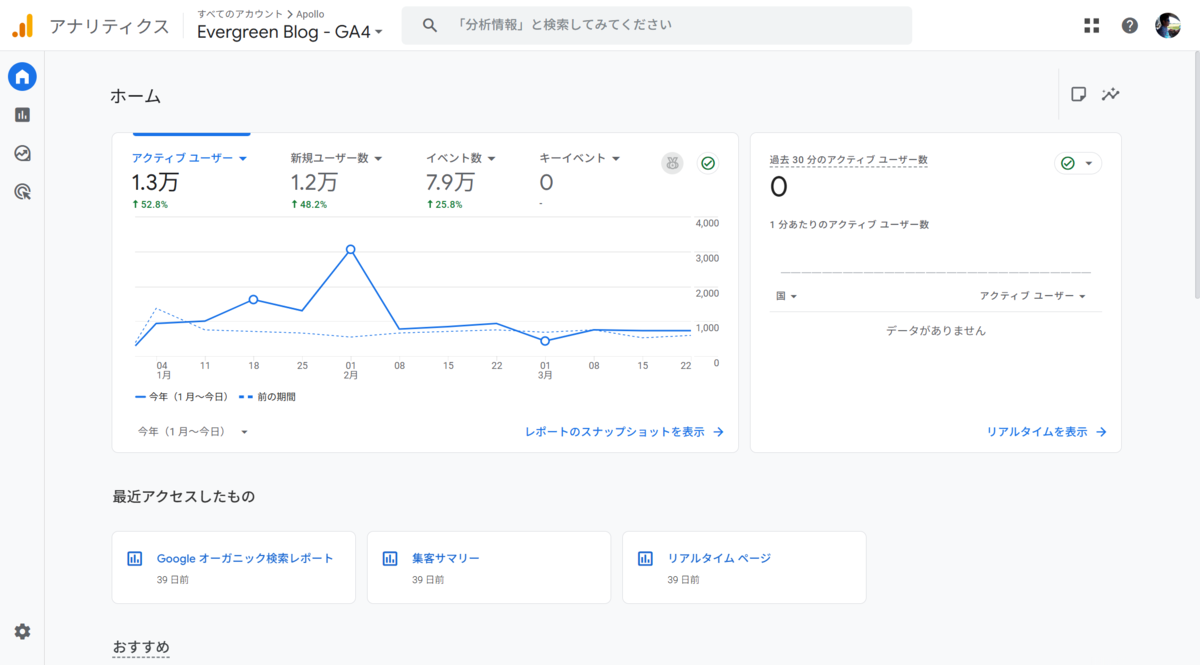Image resolution: width=1200 pixels, height=665 pixels.
Task: Click the 今年（1月〜今日） legend entry
Action: click(182, 397)
